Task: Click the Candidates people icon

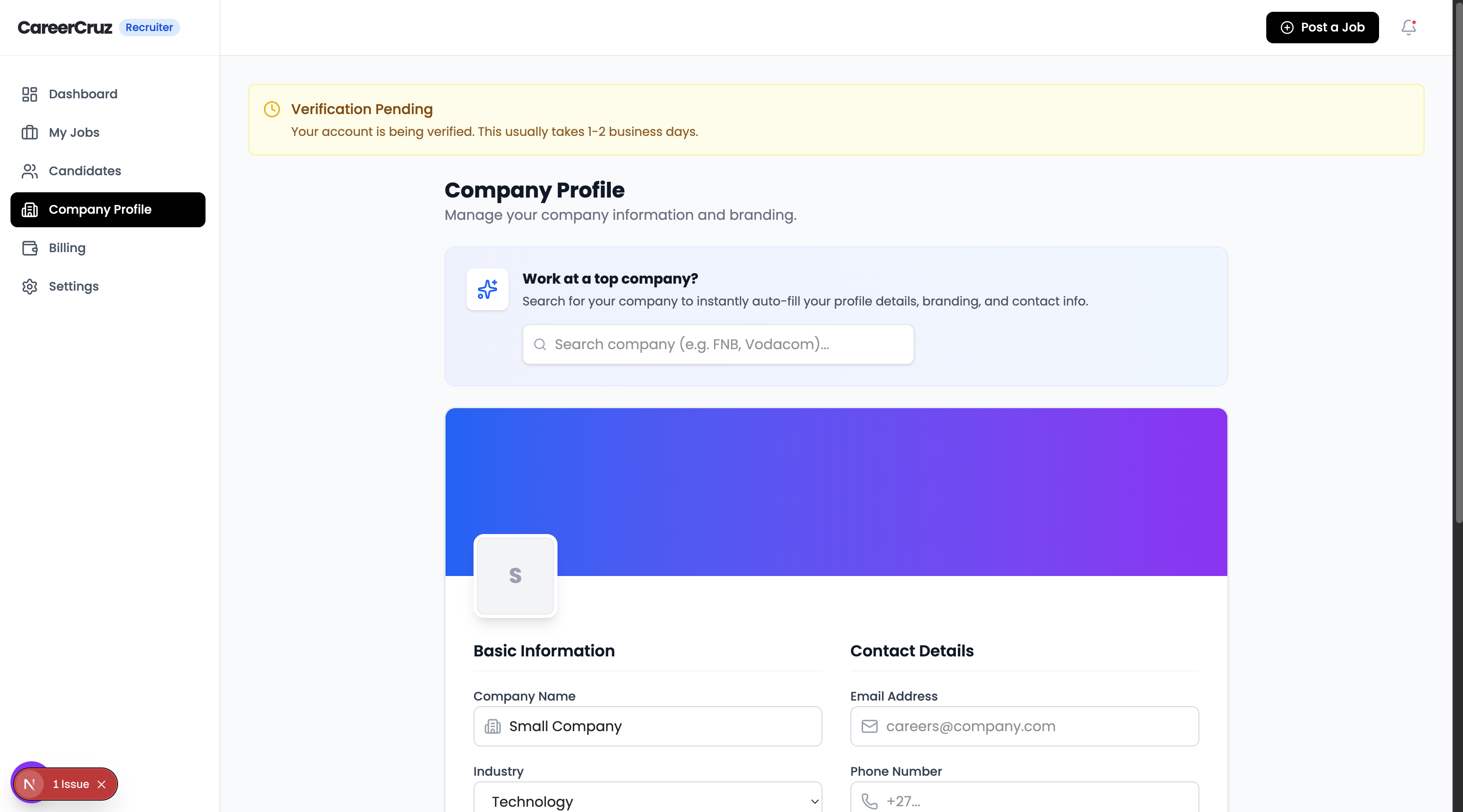Action: (30, 171)
